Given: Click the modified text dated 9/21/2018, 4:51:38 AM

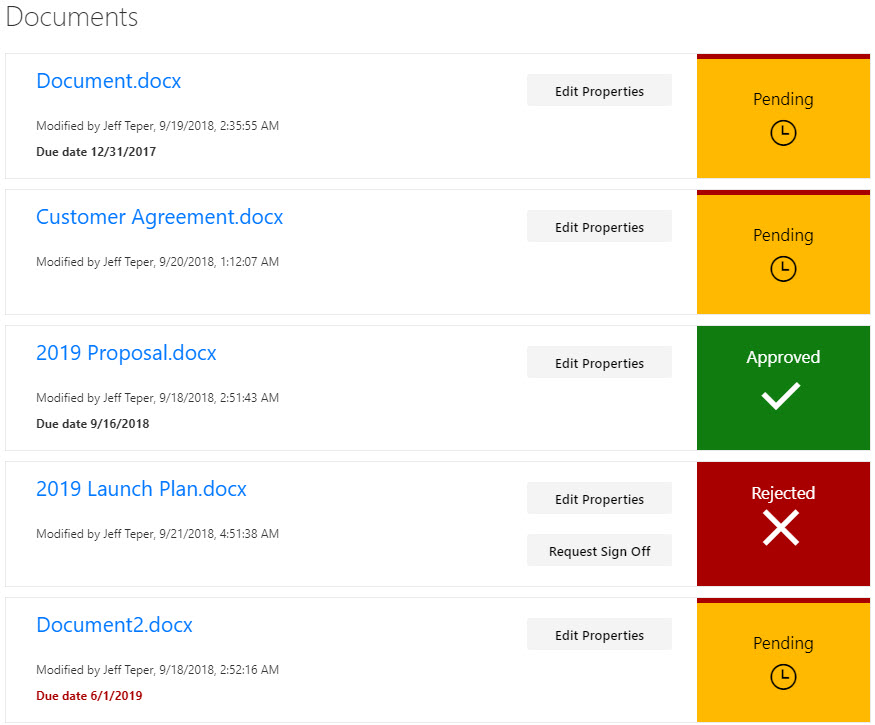Looking at the screenshot, I should click(157, 534).
